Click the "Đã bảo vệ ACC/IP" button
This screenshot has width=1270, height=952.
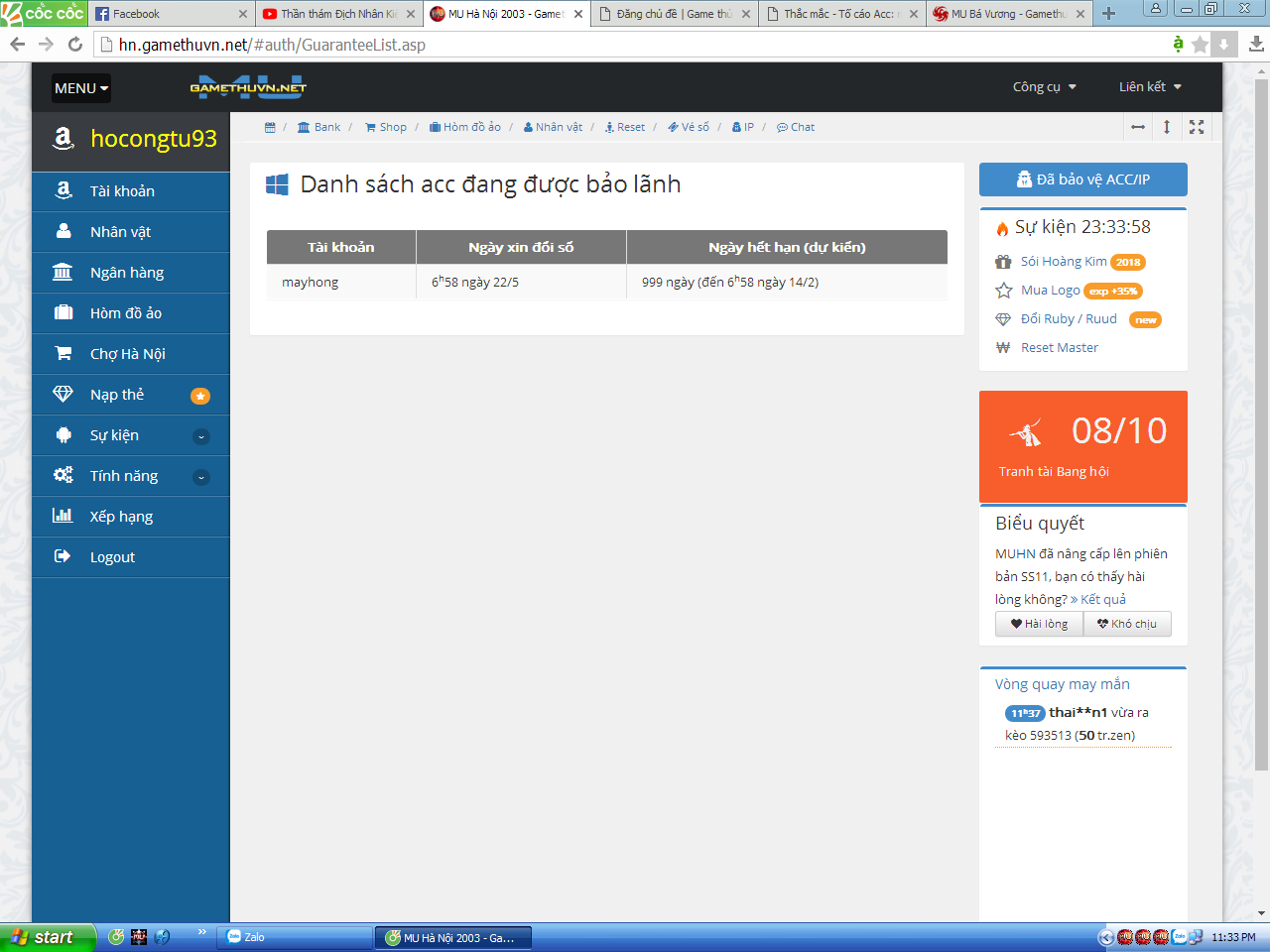click(x=1082, y=179)
